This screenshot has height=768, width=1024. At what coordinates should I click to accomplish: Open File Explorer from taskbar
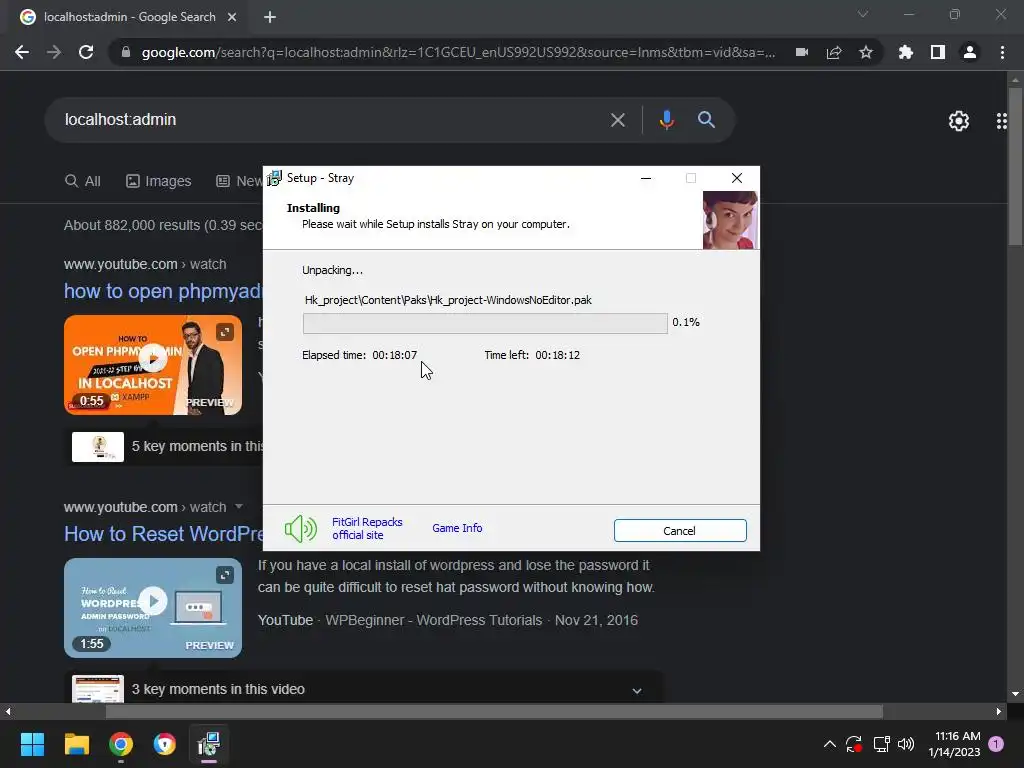pyautogui.click(x=76, y=744)
